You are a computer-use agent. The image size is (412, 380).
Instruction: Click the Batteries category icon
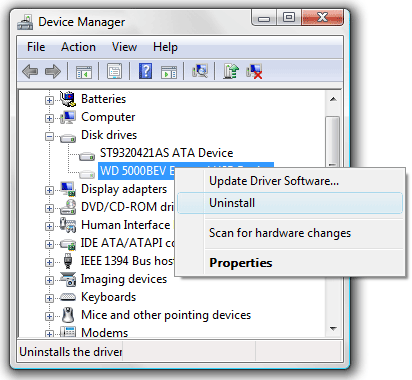tap(68, 99)
